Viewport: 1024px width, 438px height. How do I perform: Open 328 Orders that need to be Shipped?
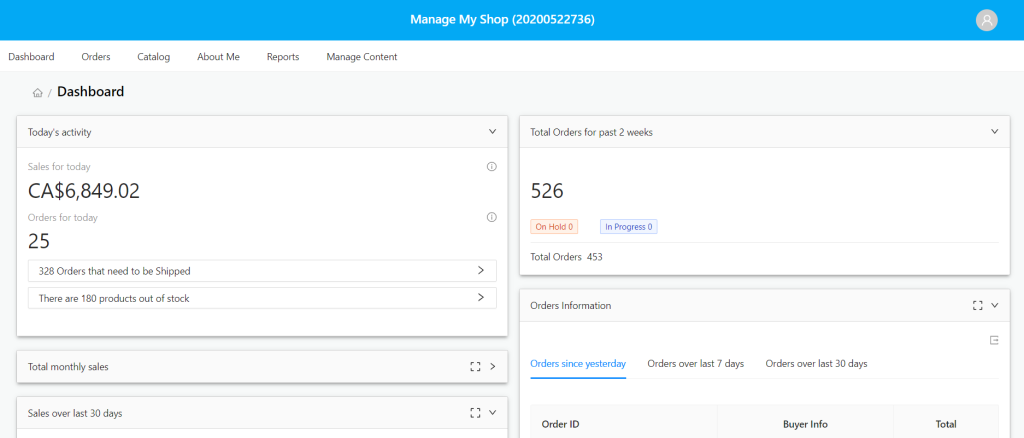[x=263, y=270]
